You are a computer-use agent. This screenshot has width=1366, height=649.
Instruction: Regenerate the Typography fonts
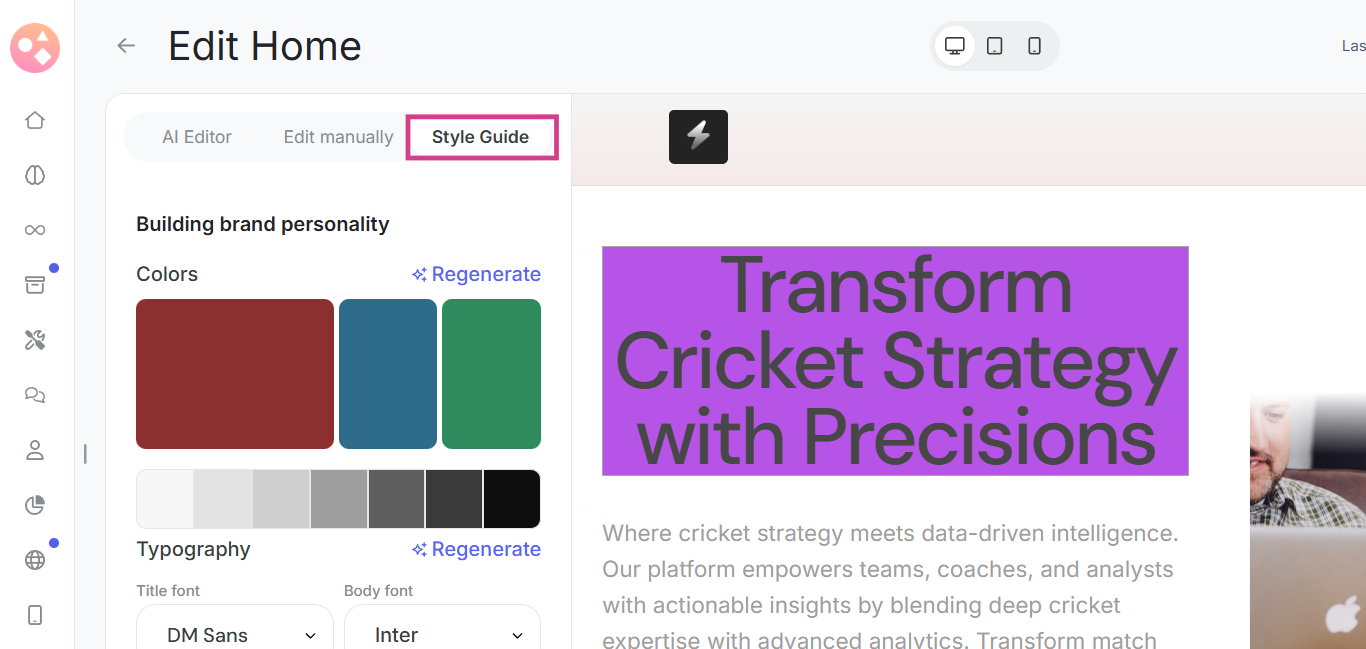476,549
